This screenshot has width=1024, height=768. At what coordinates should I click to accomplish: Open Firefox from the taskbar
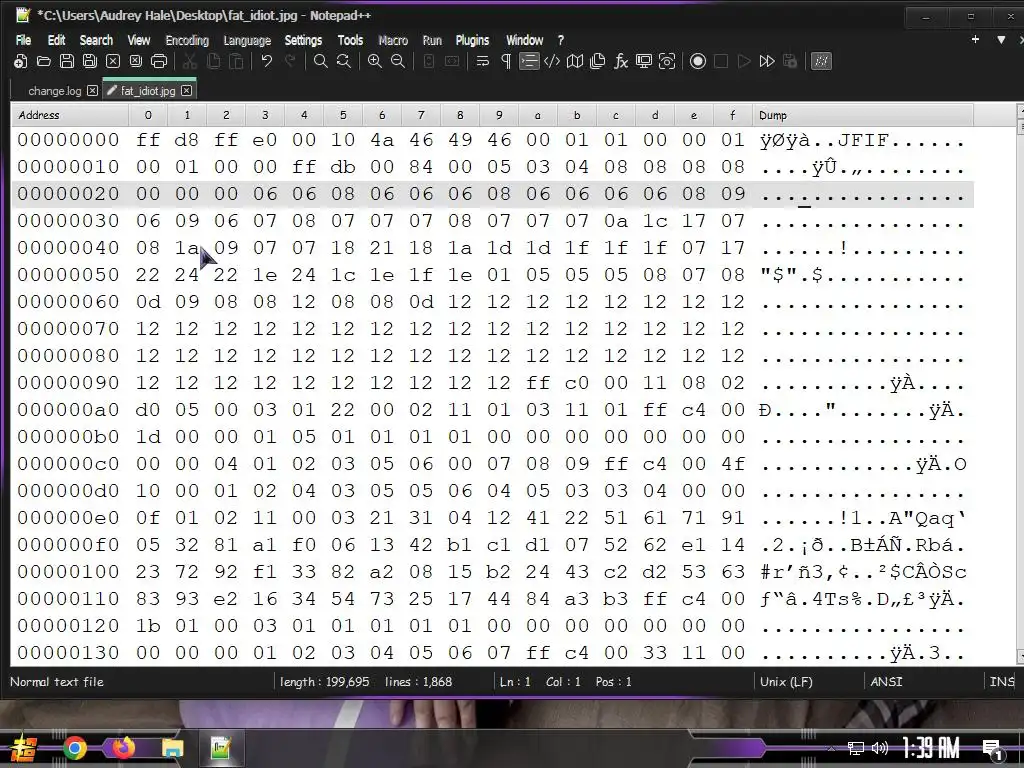pos(123,748)
